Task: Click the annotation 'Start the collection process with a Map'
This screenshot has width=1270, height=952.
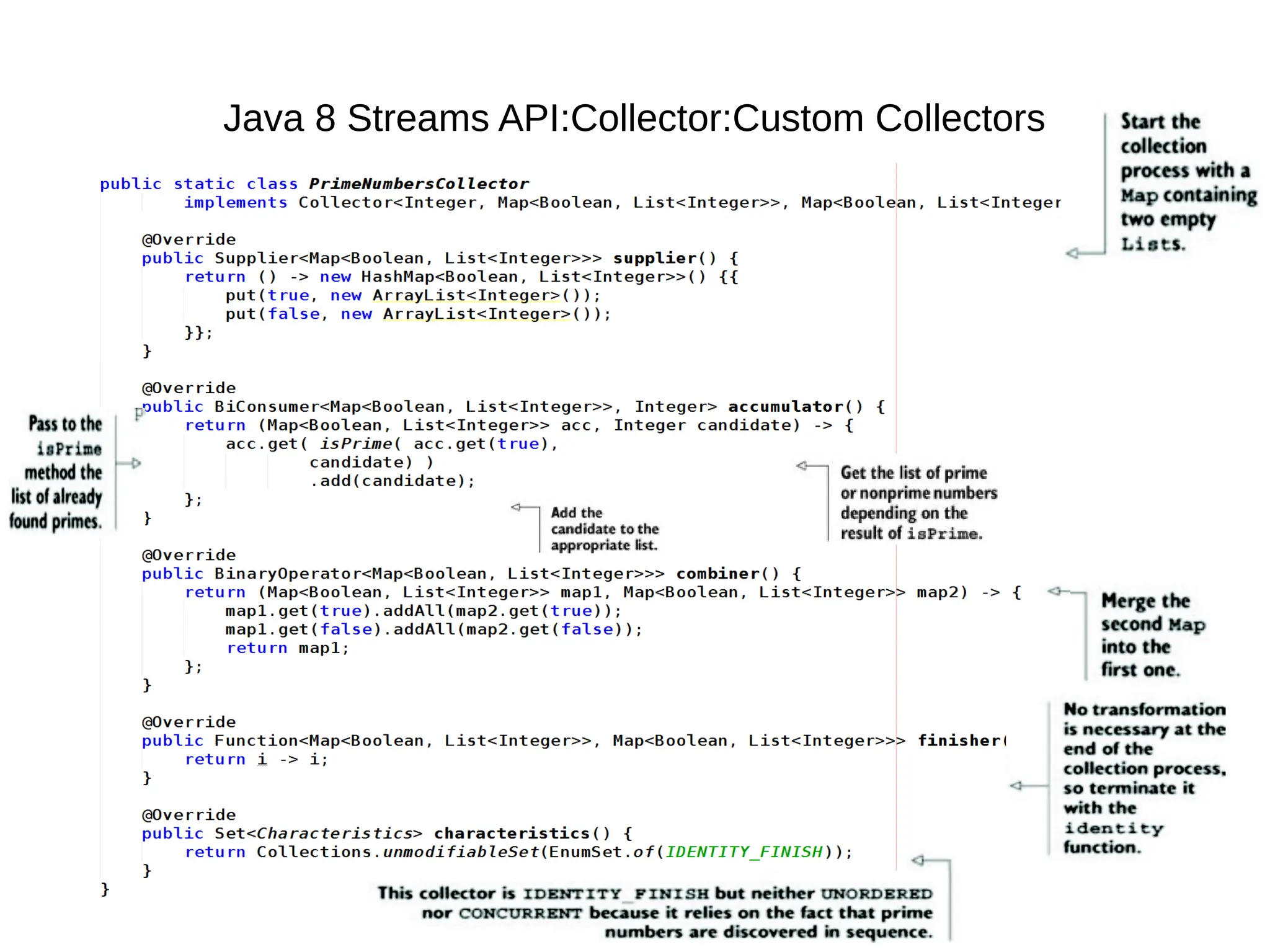Action: point(1188,182)
